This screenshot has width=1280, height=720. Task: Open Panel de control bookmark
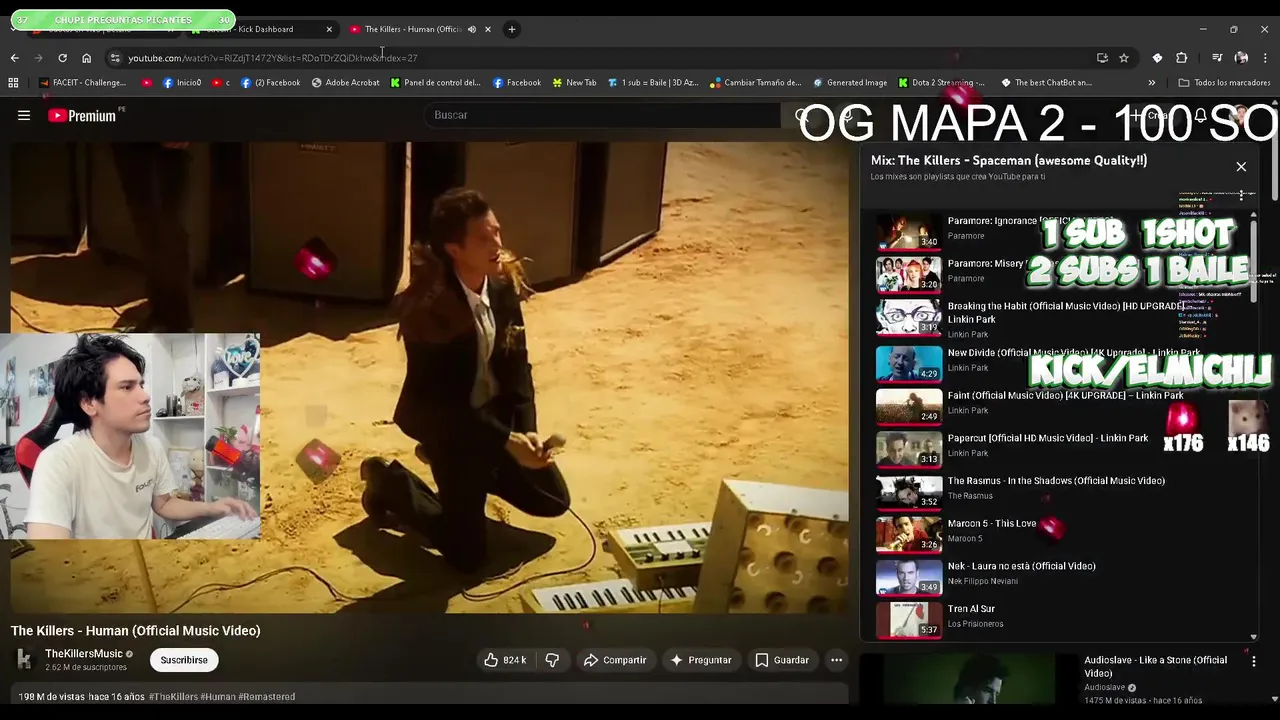tap(435, 83)
